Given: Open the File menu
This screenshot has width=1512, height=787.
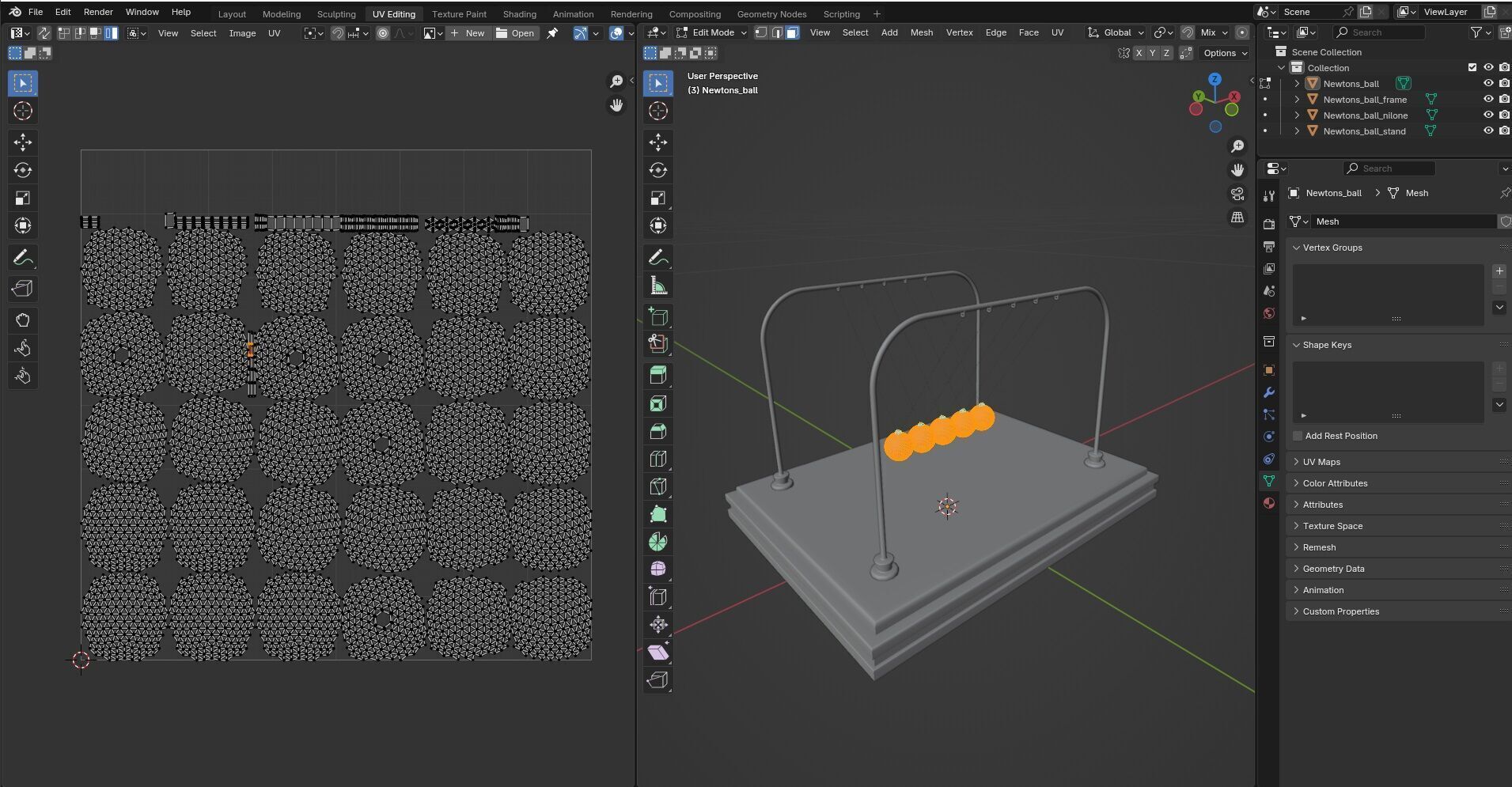Looking at the screenshot, I should [36, 12].
